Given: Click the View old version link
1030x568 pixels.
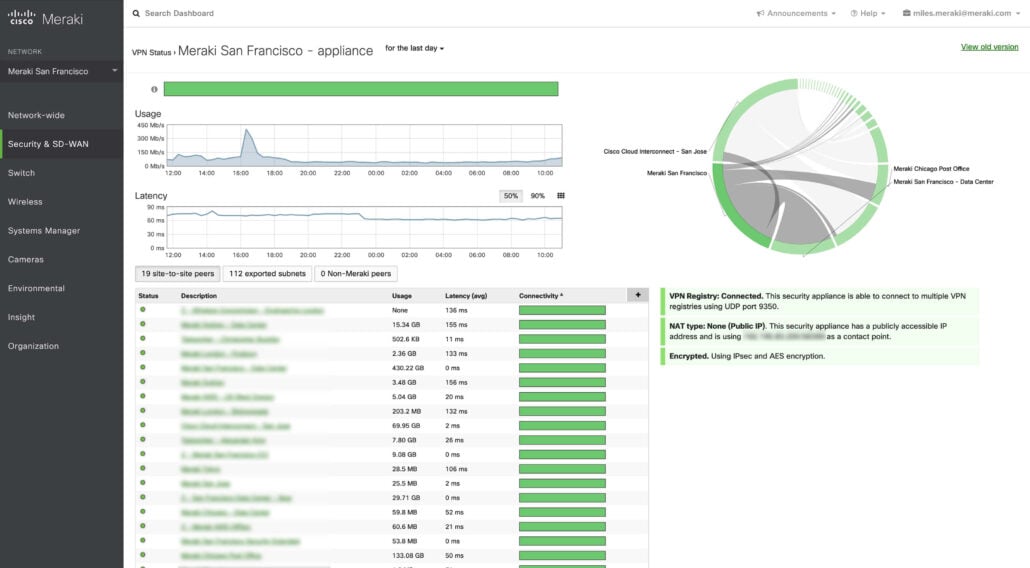Looking at the screenshot, I should 989,47.
